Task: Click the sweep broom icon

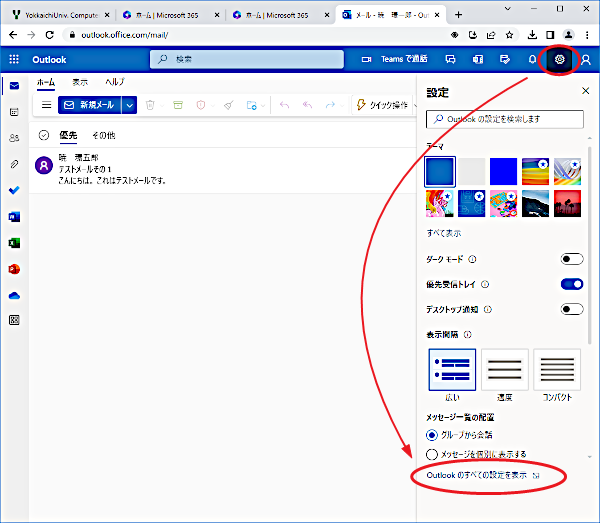Action: [229, 105]
